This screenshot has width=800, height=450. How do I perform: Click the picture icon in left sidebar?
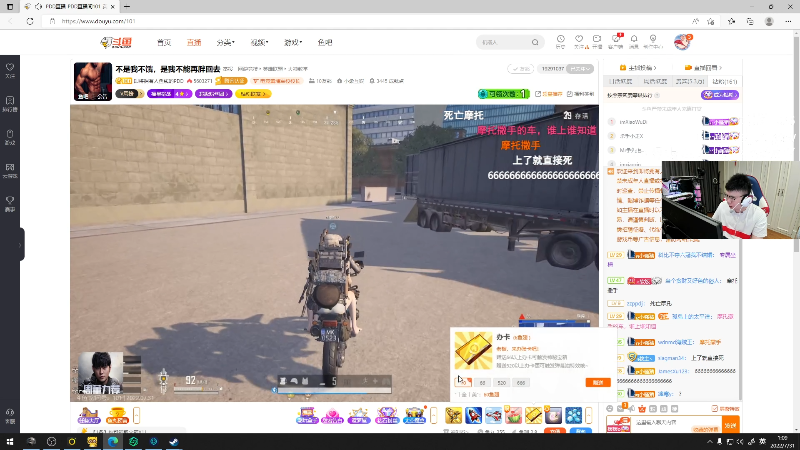click(10, 167)
